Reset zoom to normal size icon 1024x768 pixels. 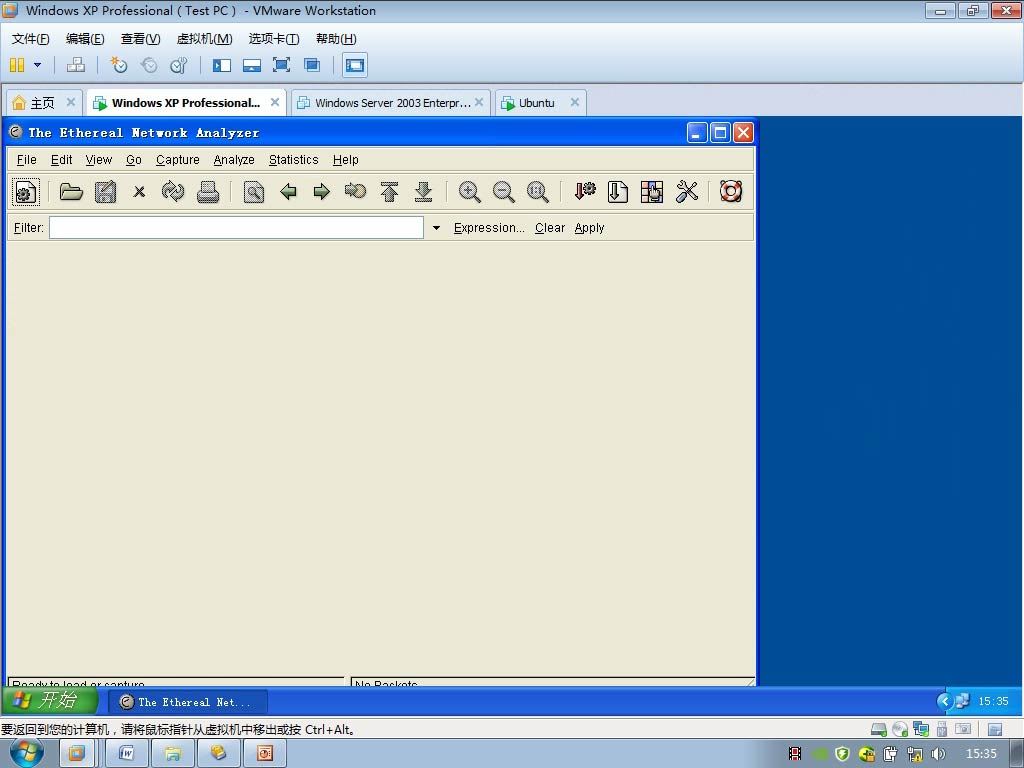point(537,191)
